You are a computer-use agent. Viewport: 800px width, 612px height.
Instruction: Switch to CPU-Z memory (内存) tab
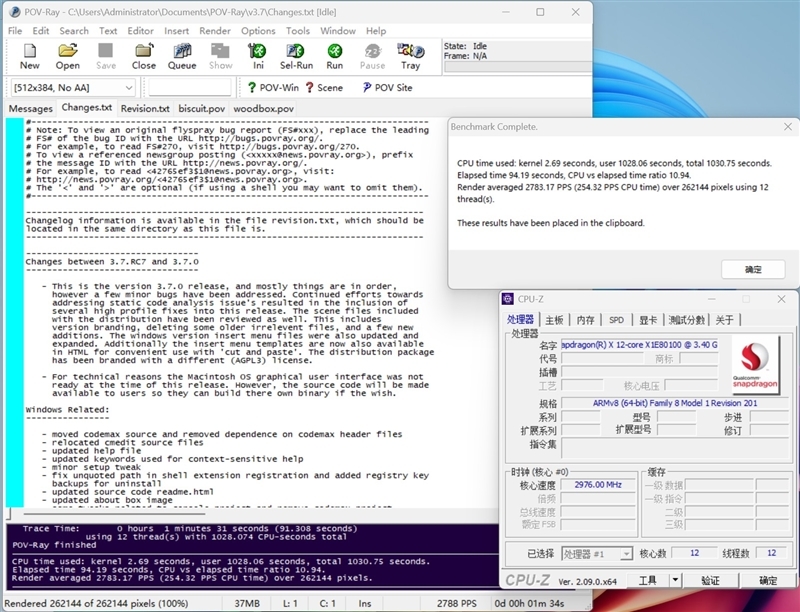(x=585, y=320)
